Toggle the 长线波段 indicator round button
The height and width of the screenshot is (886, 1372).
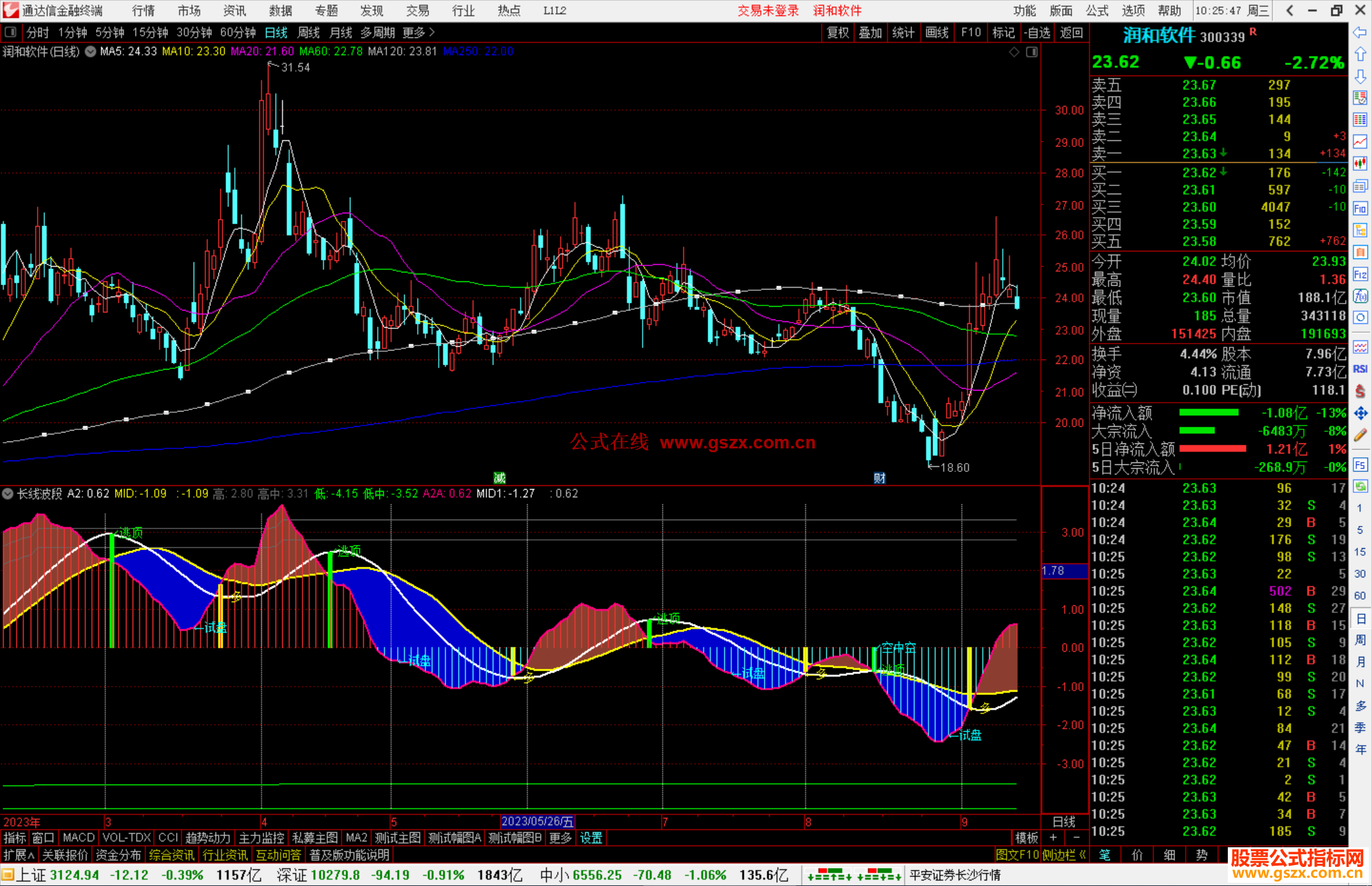8,493
